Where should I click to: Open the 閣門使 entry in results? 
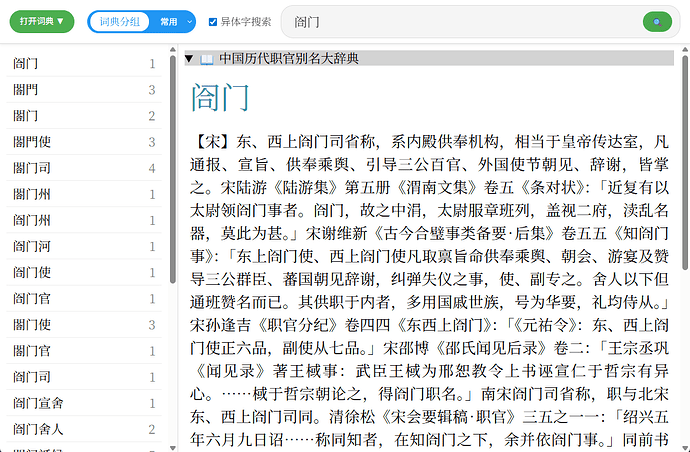(84, 142)
